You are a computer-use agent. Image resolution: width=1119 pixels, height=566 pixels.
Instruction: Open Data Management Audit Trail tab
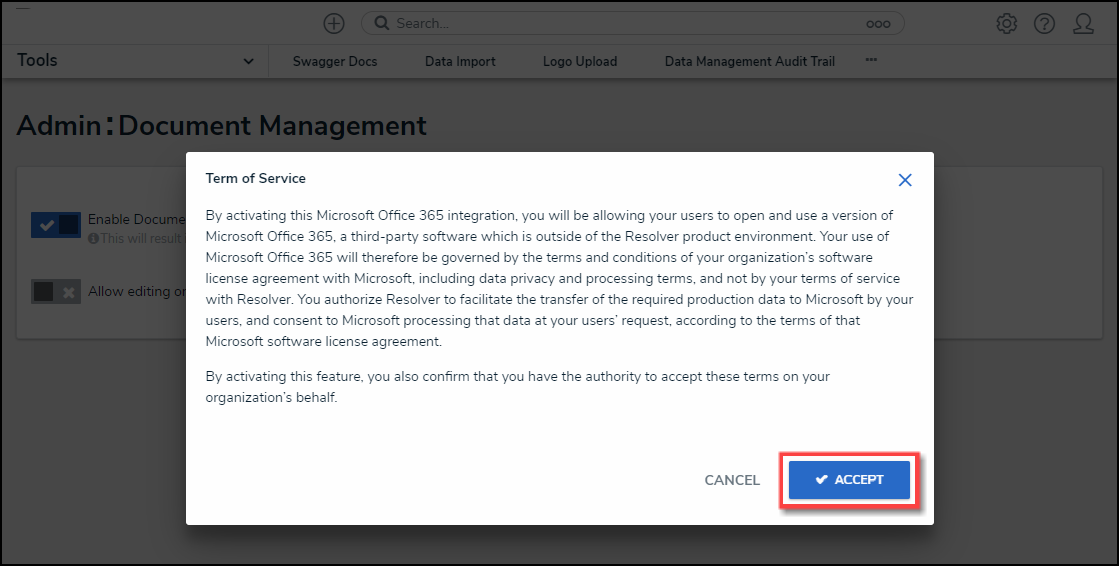click(749, 61)
